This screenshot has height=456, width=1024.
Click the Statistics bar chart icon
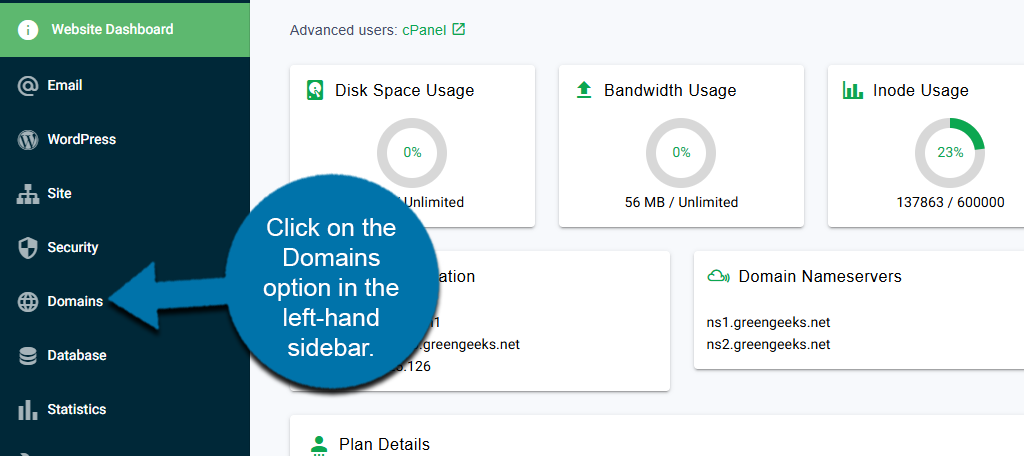tap(28, 410)
